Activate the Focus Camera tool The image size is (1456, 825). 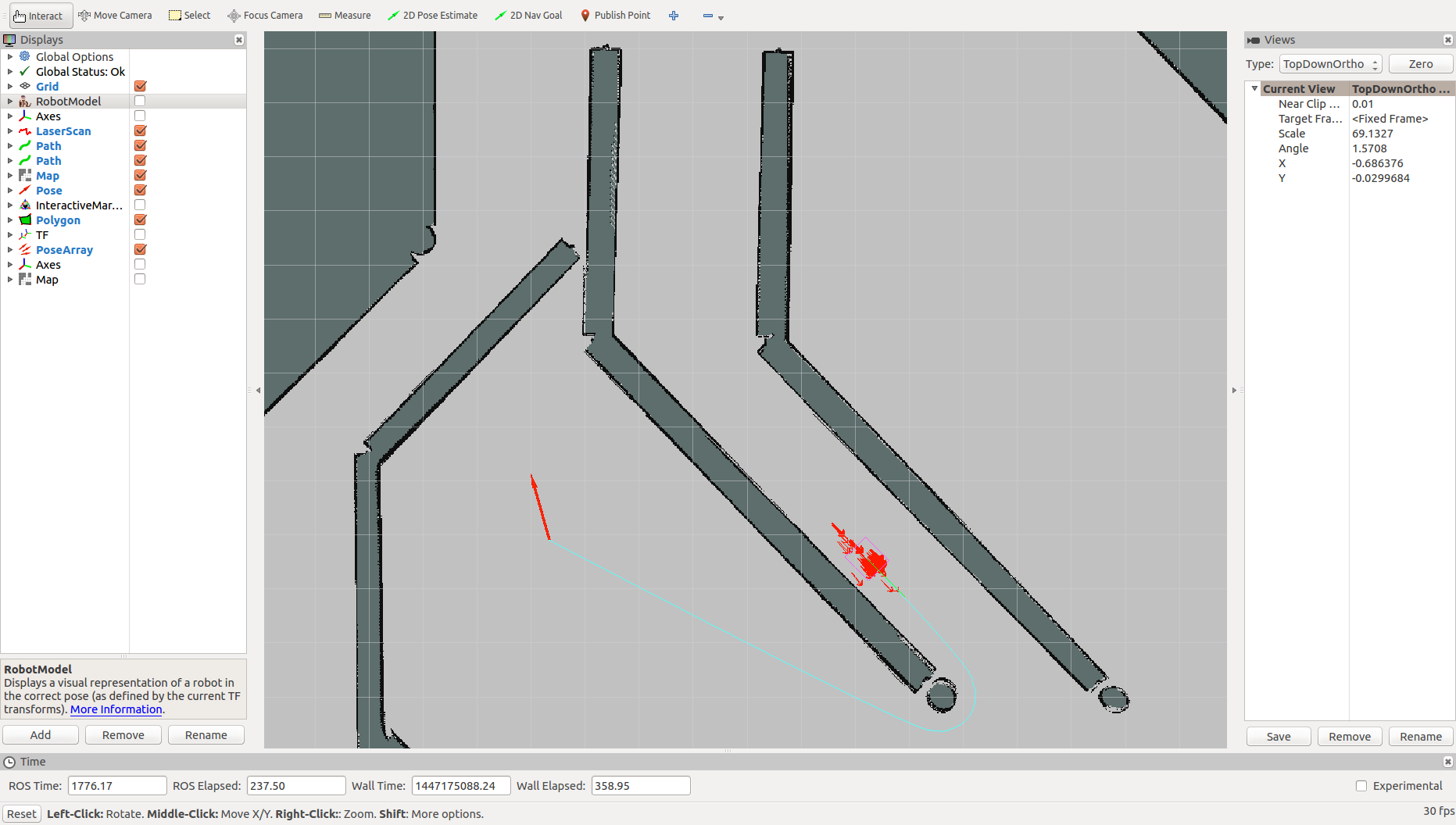265,15
